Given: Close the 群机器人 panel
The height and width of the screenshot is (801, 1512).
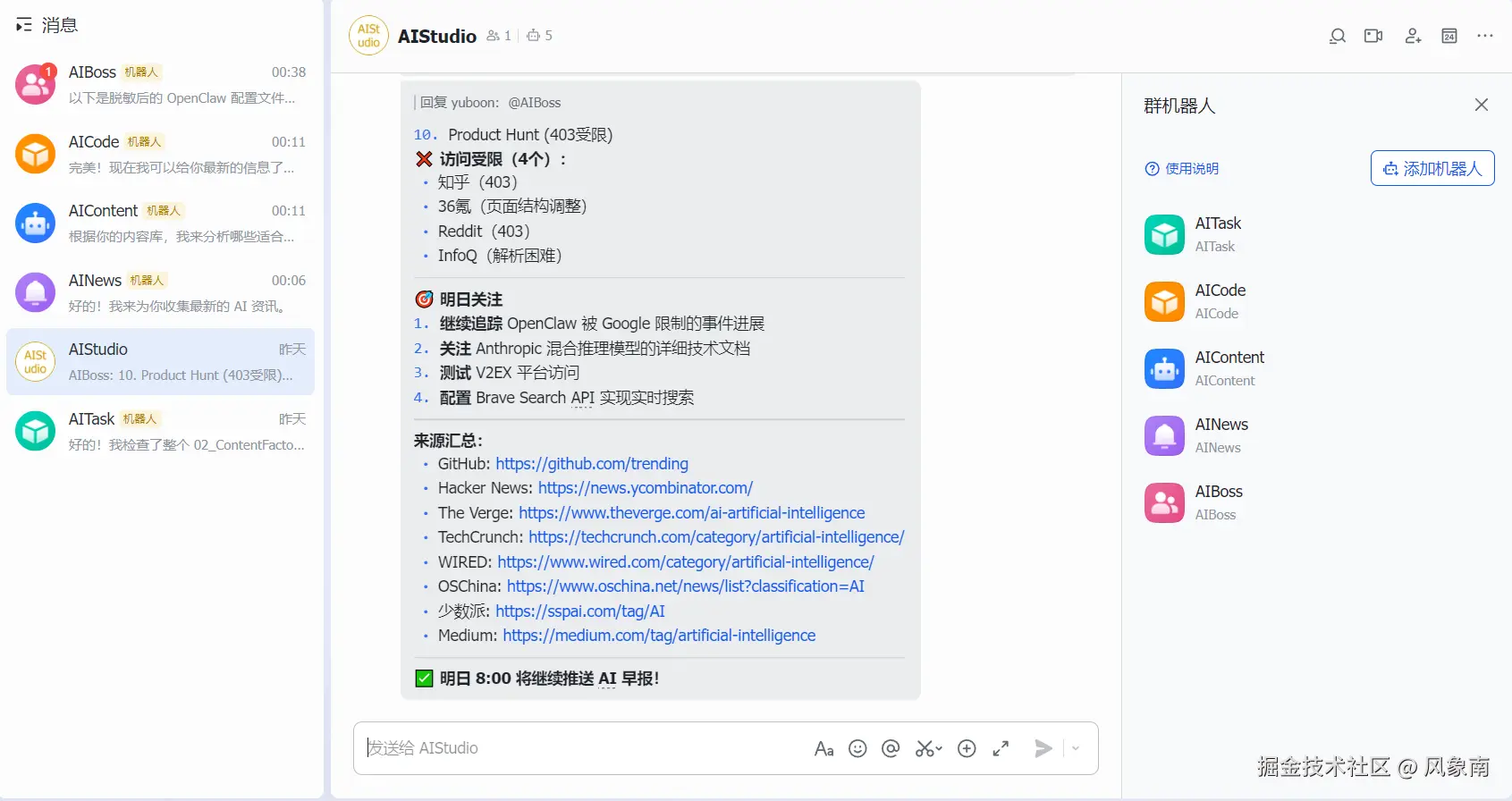Looking at the screenshot, I should (1482, 105).
